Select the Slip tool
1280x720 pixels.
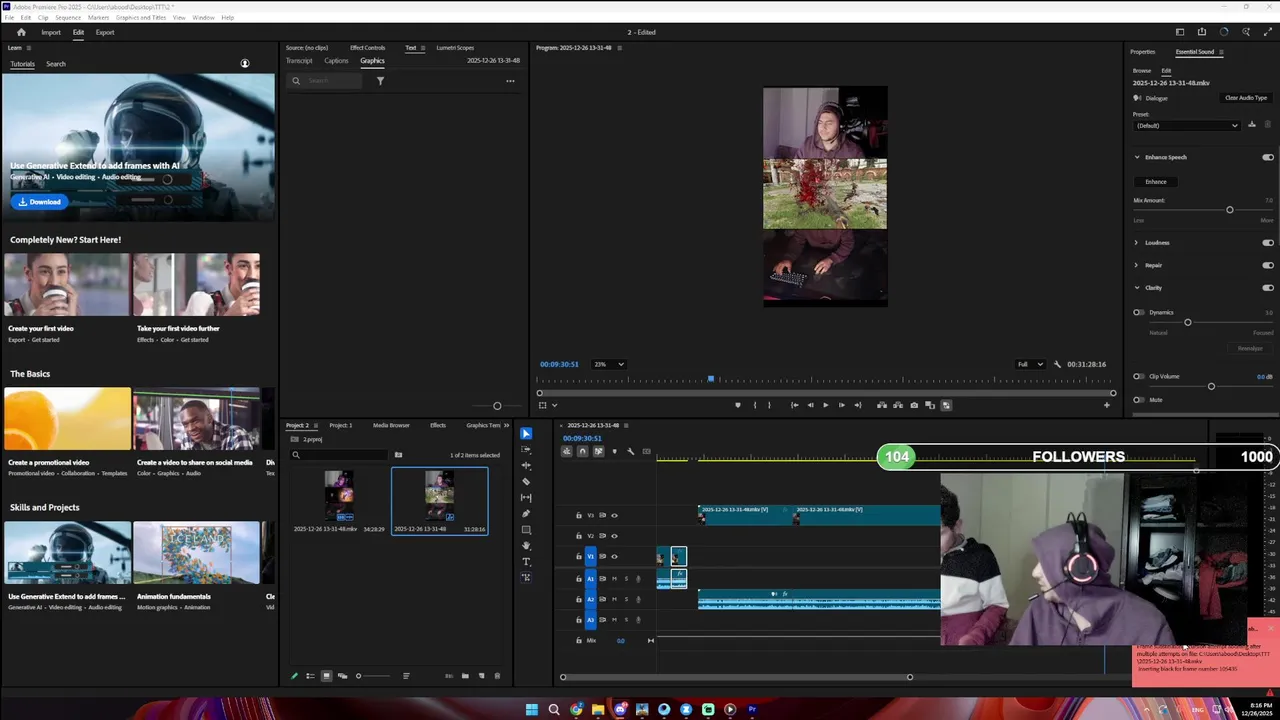[526, 497]
